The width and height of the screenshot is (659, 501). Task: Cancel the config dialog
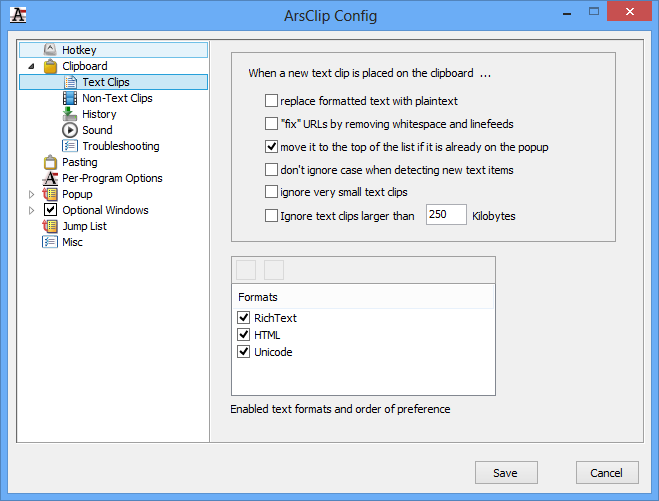click(x=607, y=472)
